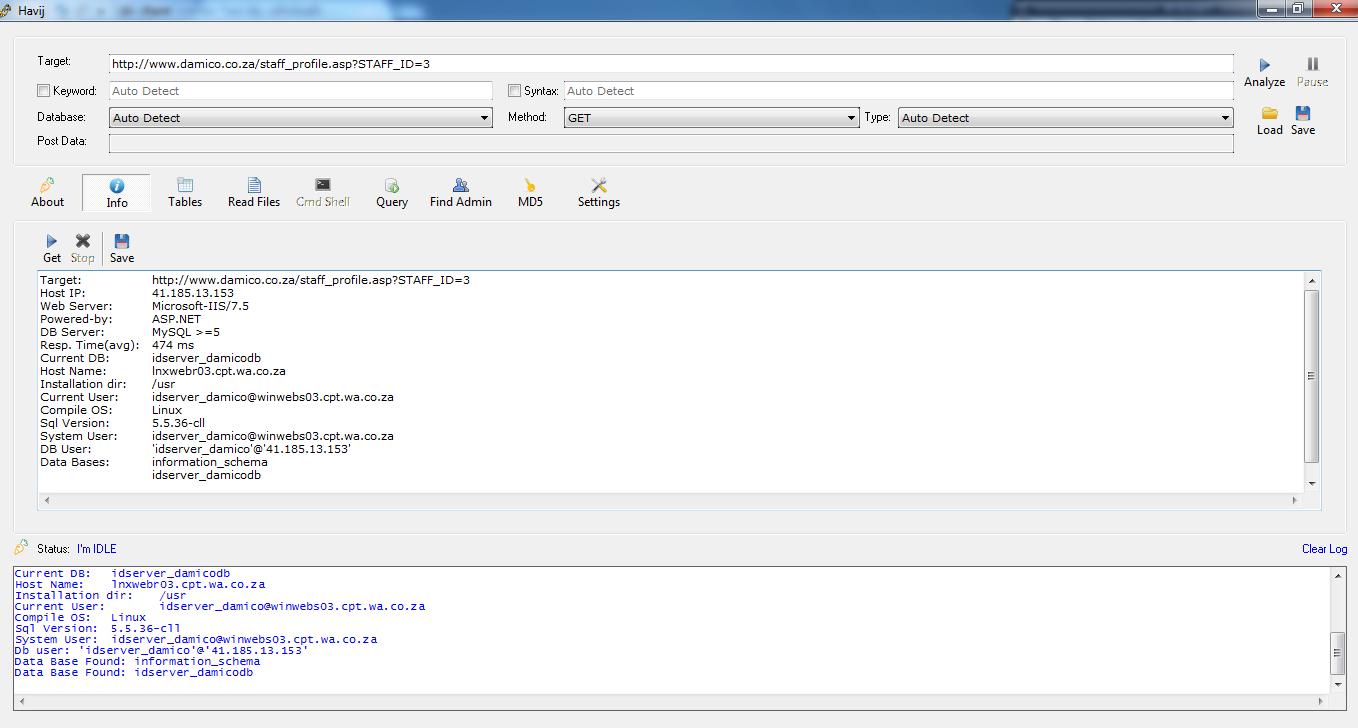
Task: Open the Settings tab
Action: [x=599, y=193]
